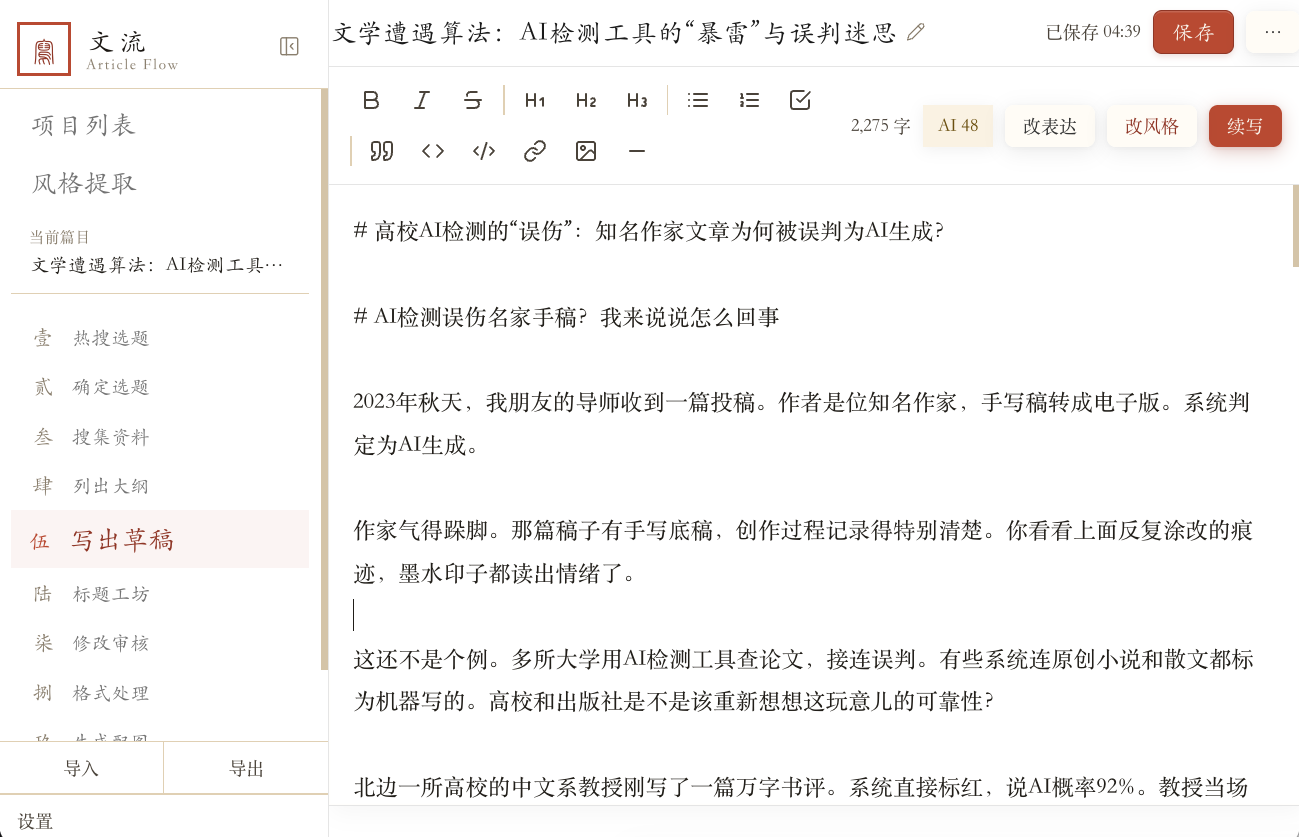
Task: Go to step 肆 列出大纲
Action: (160, 486)
